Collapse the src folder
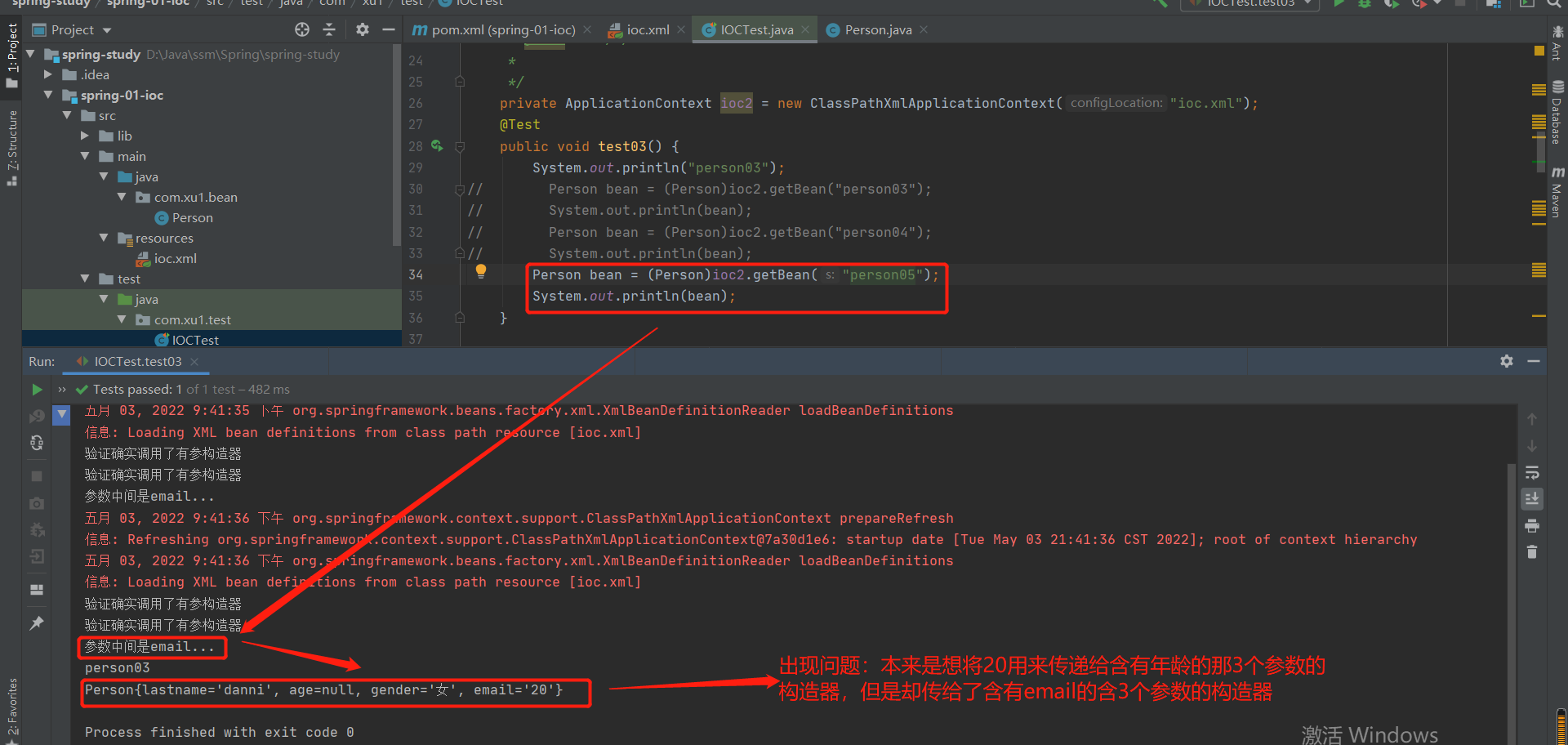Viewport: 1568px width, 745px height. [67, 115]
